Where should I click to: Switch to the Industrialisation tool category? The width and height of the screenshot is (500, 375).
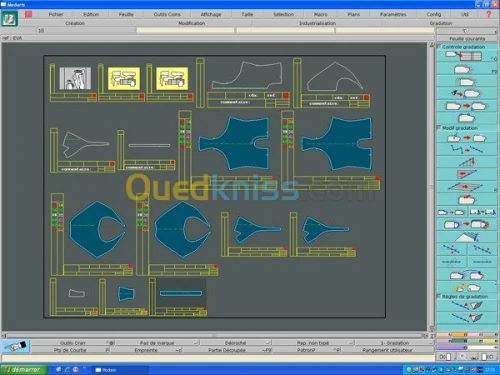point(317,23)
